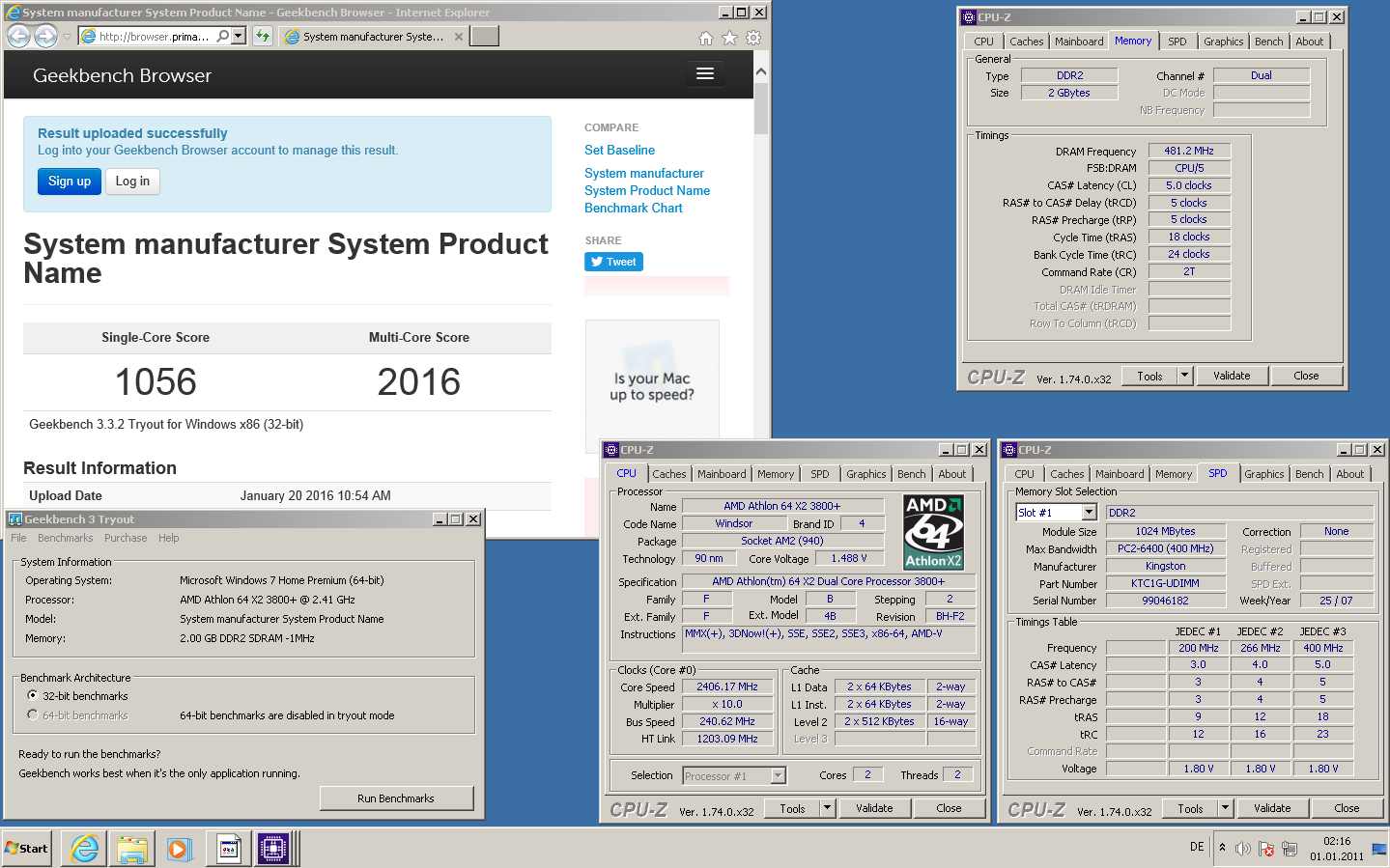Go forward in Internet Explorer
This screenshot has height=868, width=1390.
coord(45,36)
